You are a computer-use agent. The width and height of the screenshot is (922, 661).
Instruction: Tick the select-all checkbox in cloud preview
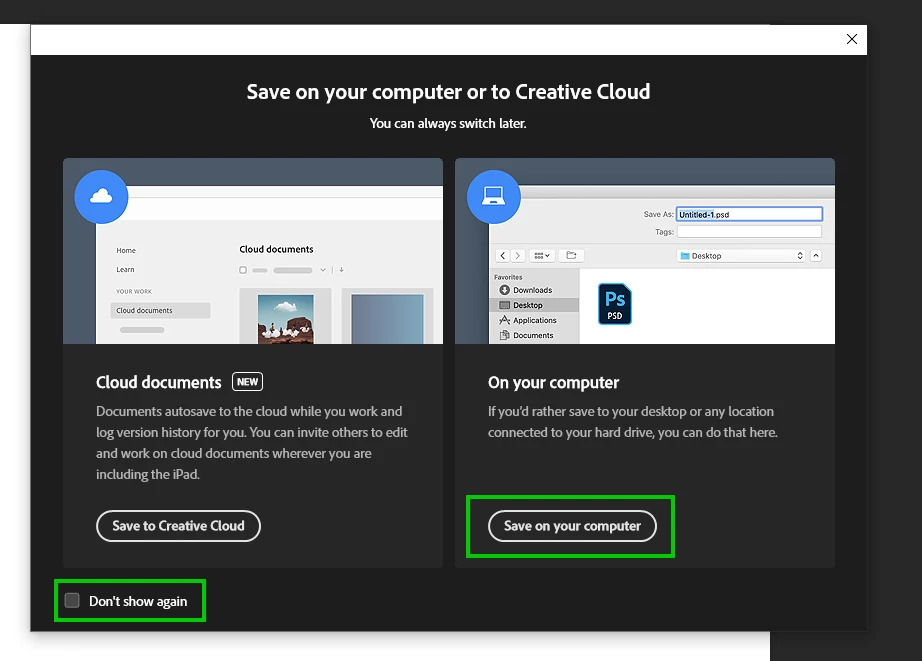click(243, 270)
